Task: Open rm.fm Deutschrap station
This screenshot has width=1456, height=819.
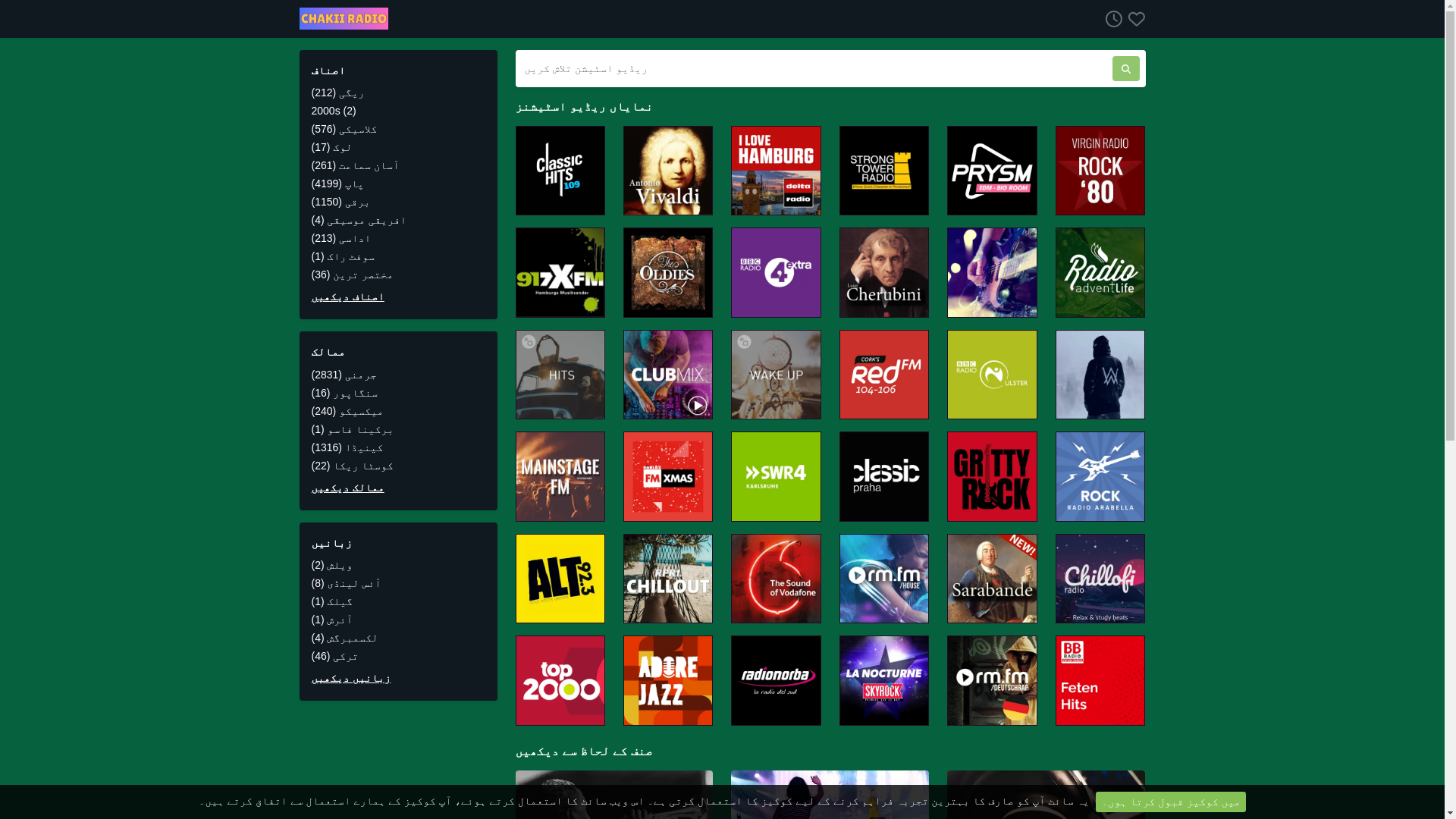Action: click(x=992, y=681)
